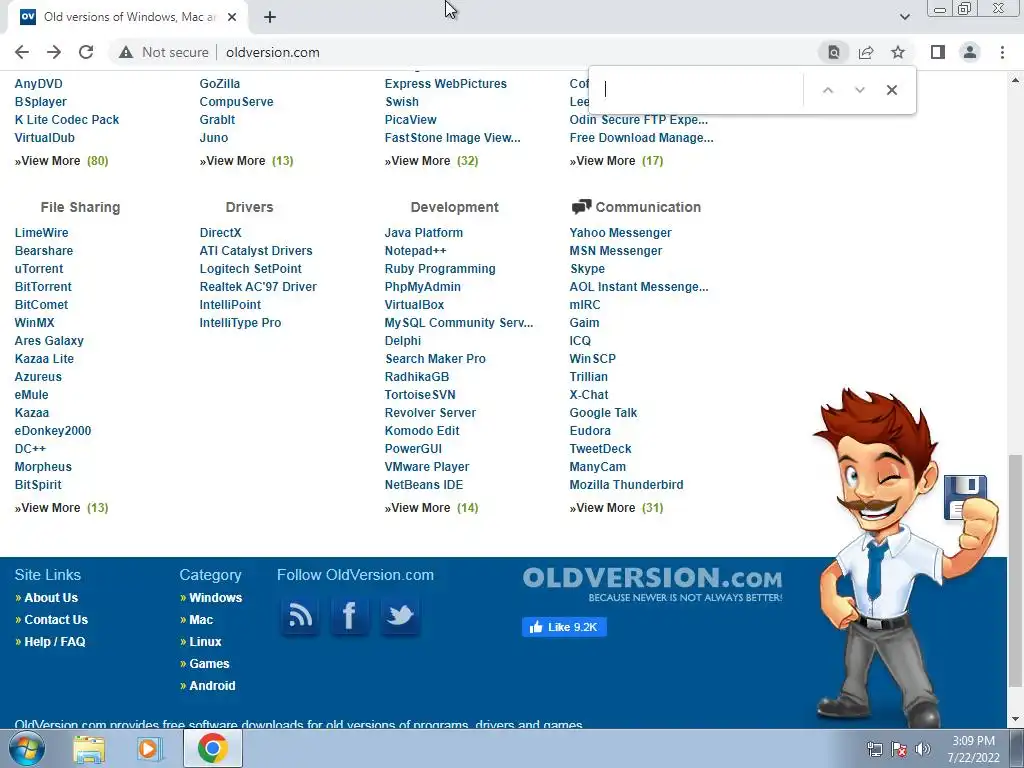Open the uTorrent link

click(x=39, y=268)
